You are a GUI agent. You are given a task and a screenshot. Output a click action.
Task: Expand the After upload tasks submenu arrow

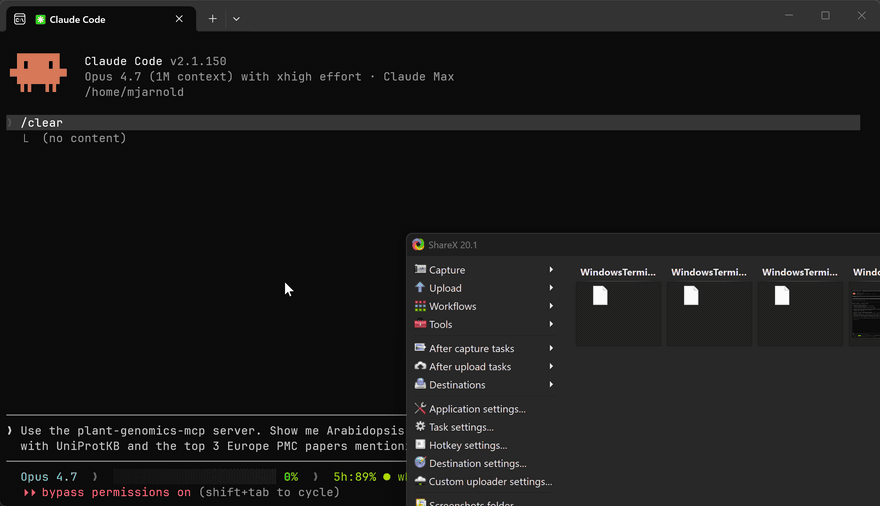[551, 366]
